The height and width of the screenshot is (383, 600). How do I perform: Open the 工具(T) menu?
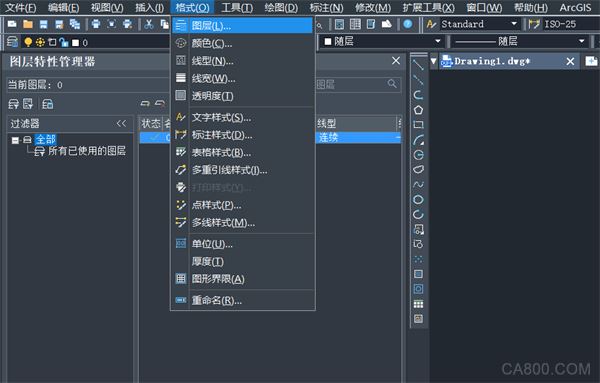pyautogui.click(x=237, y=8)
